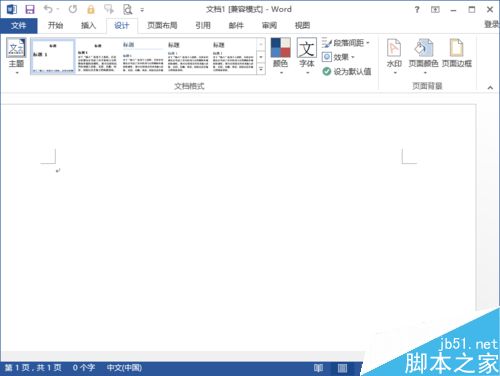Select the fifth document format style thumbnail

[233, 56]
